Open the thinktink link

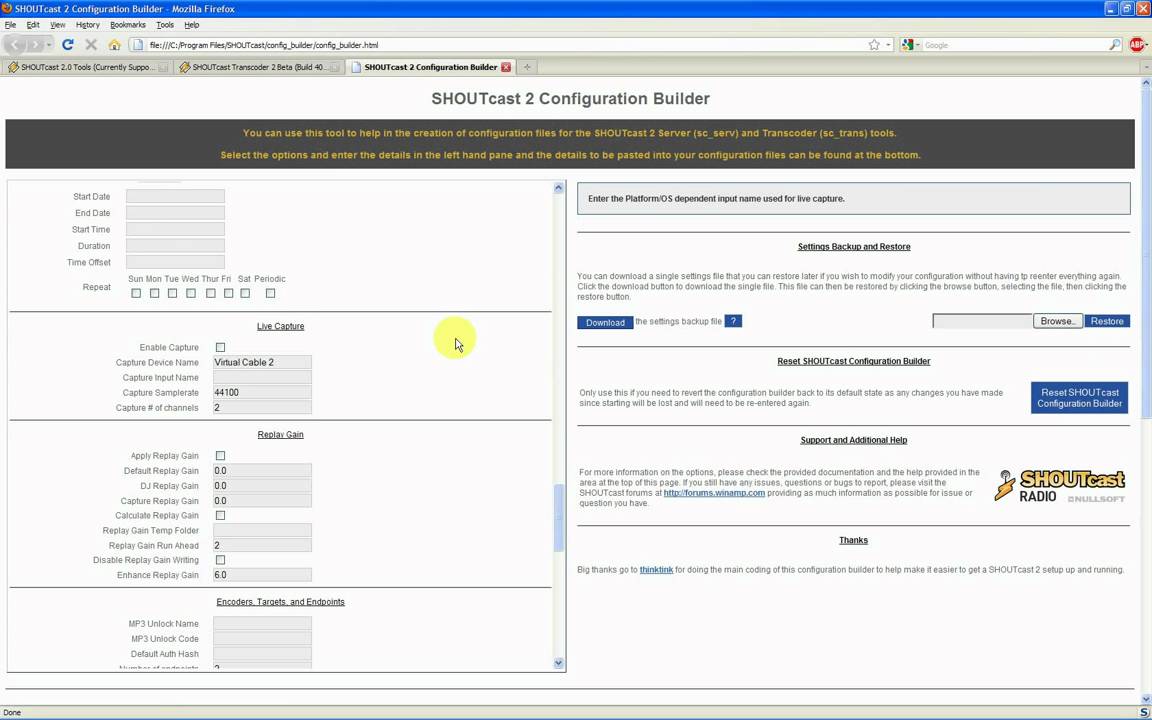(x=656, y=569)
